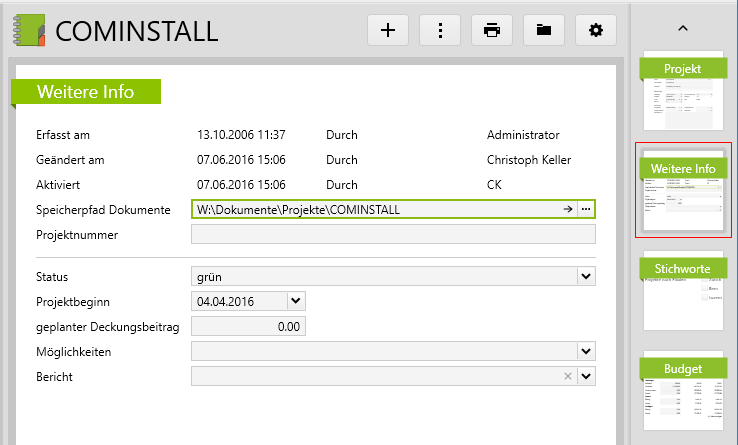Switch to the Stichworte page thumbnail

point(683,291)
